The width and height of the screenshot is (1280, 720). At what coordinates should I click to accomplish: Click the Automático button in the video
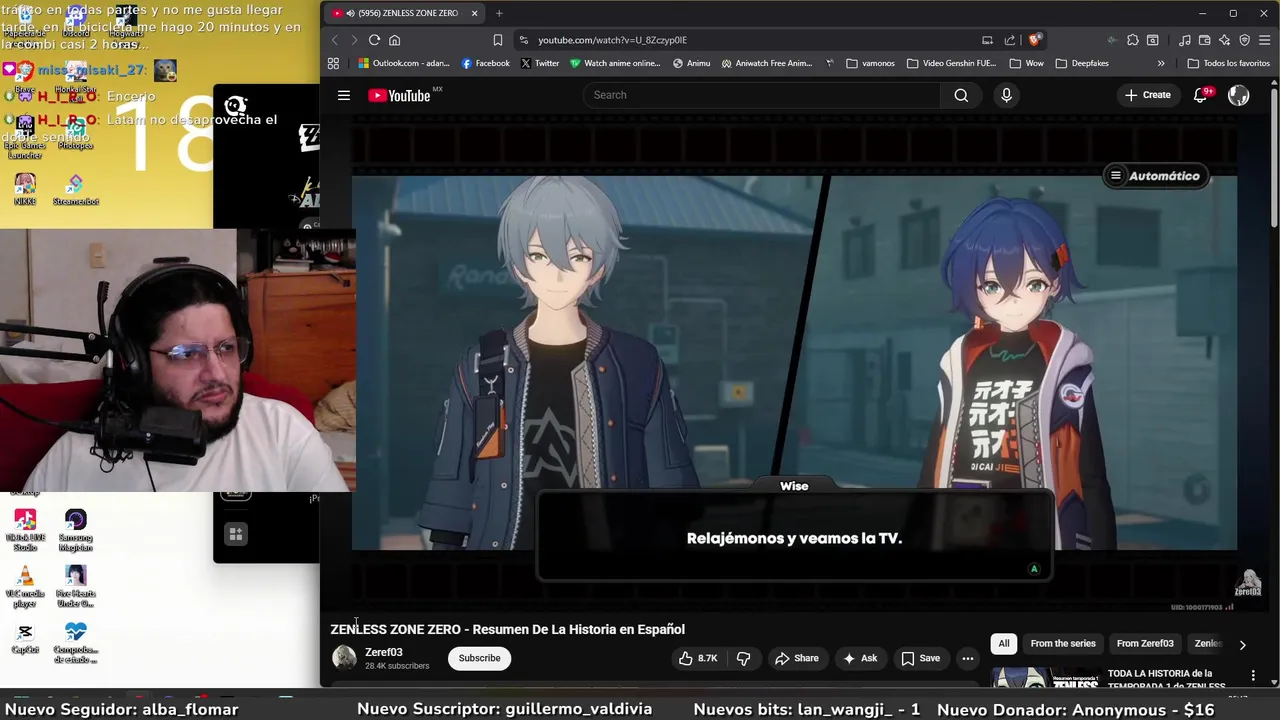tap(1155, 176)
